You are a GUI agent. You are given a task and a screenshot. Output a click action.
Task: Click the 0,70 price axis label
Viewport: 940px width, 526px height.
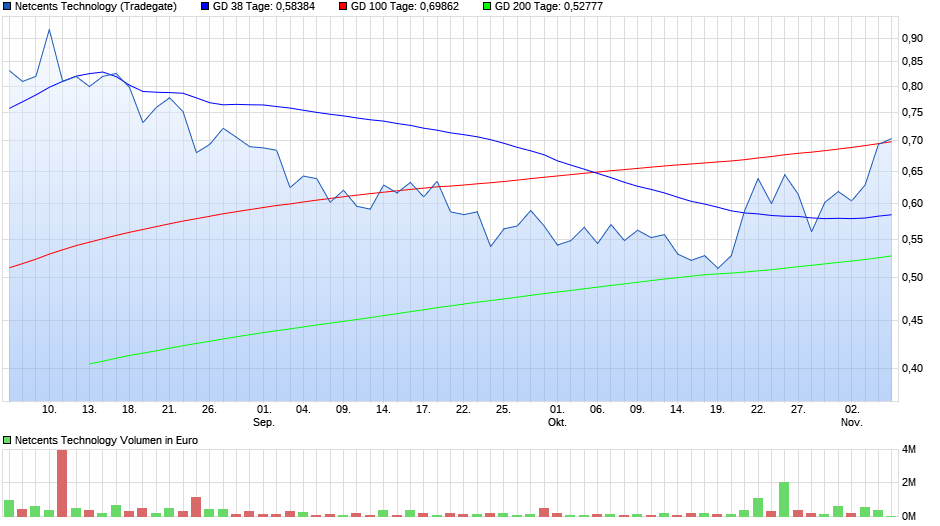[912, 140]
